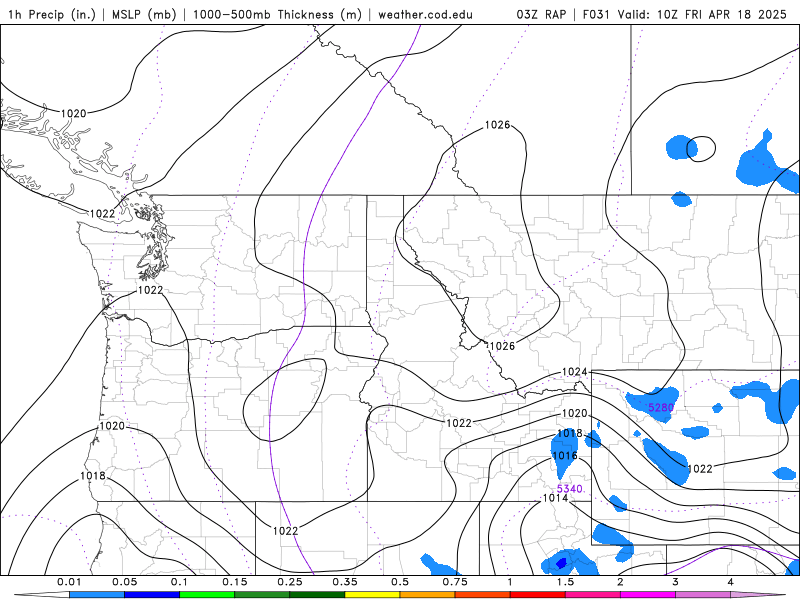
Task: Click the bright green 0.1 legend swatch
Action: pos(207,595)
